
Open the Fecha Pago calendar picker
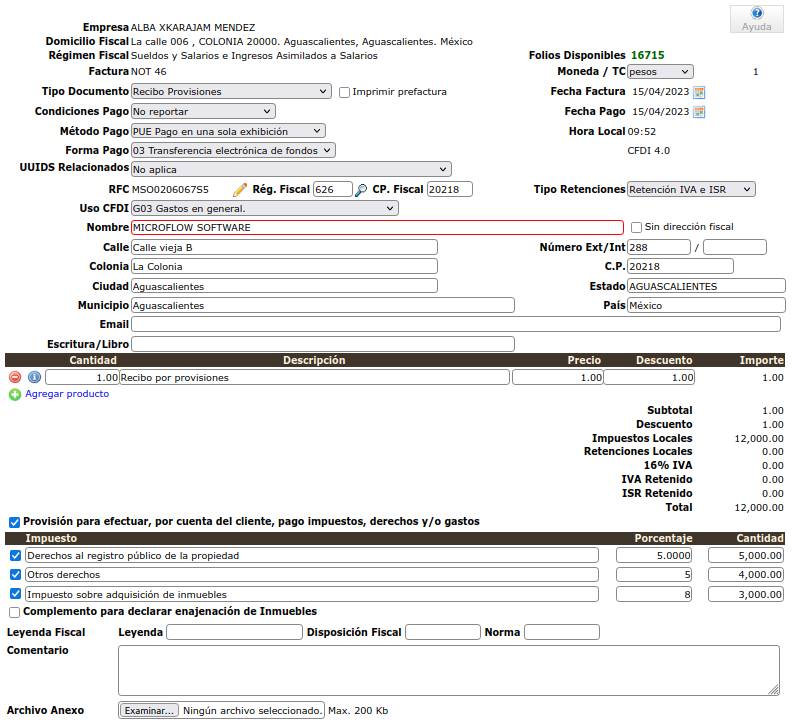699,112
